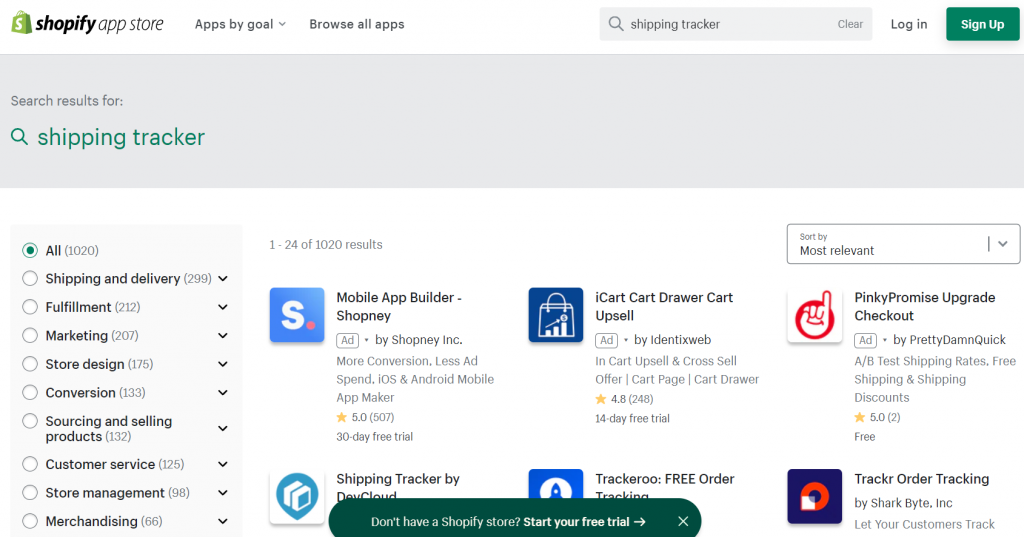Screen dimensions: 1024x537
Task: Expand the Conversion category chevron
Action: [223, 393]
